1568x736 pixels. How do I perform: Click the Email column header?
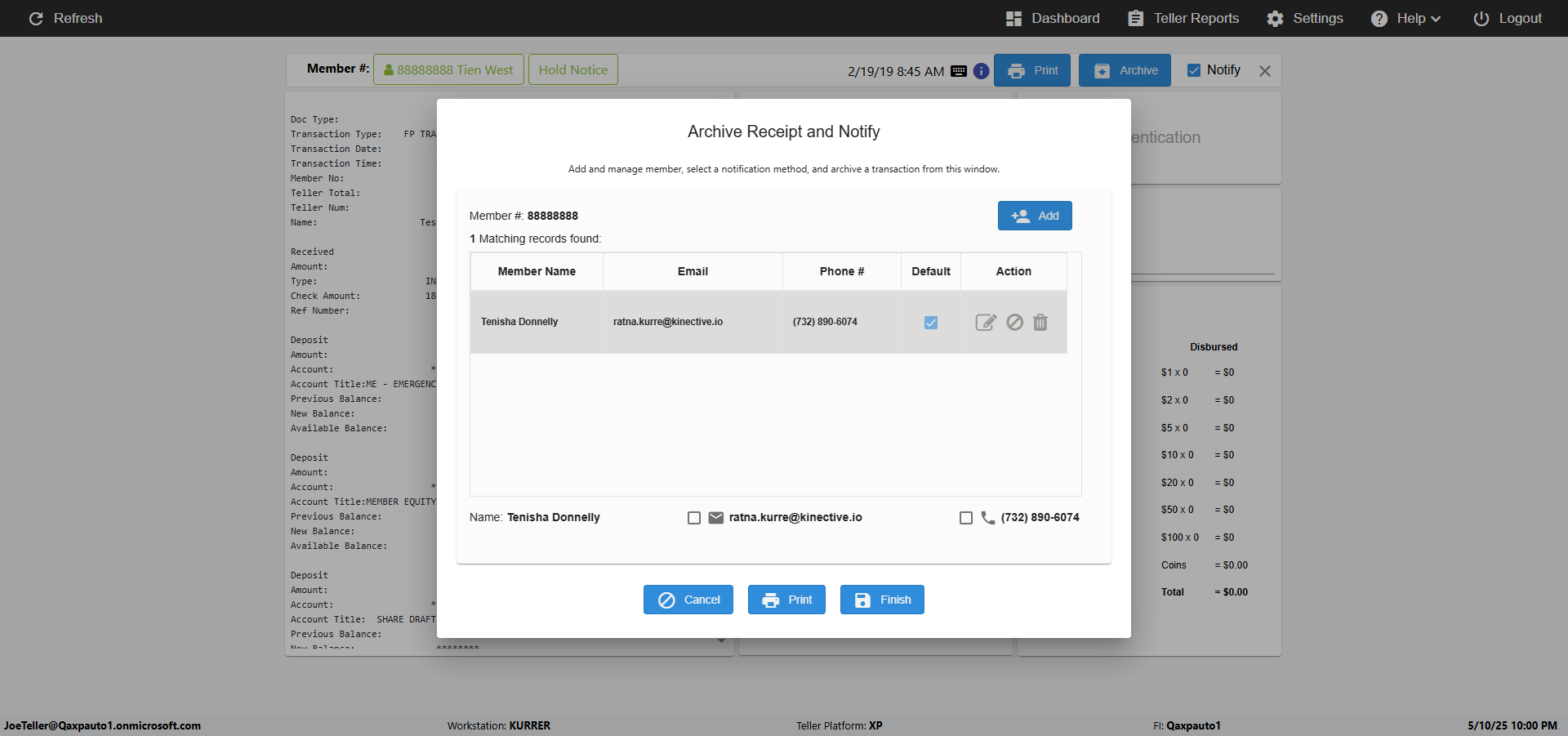point(693,271)
